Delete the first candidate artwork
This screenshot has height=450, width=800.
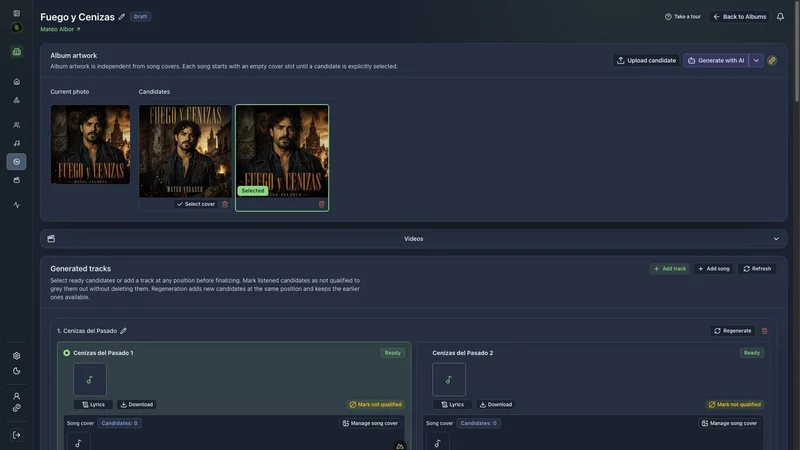tap(225, 204)
